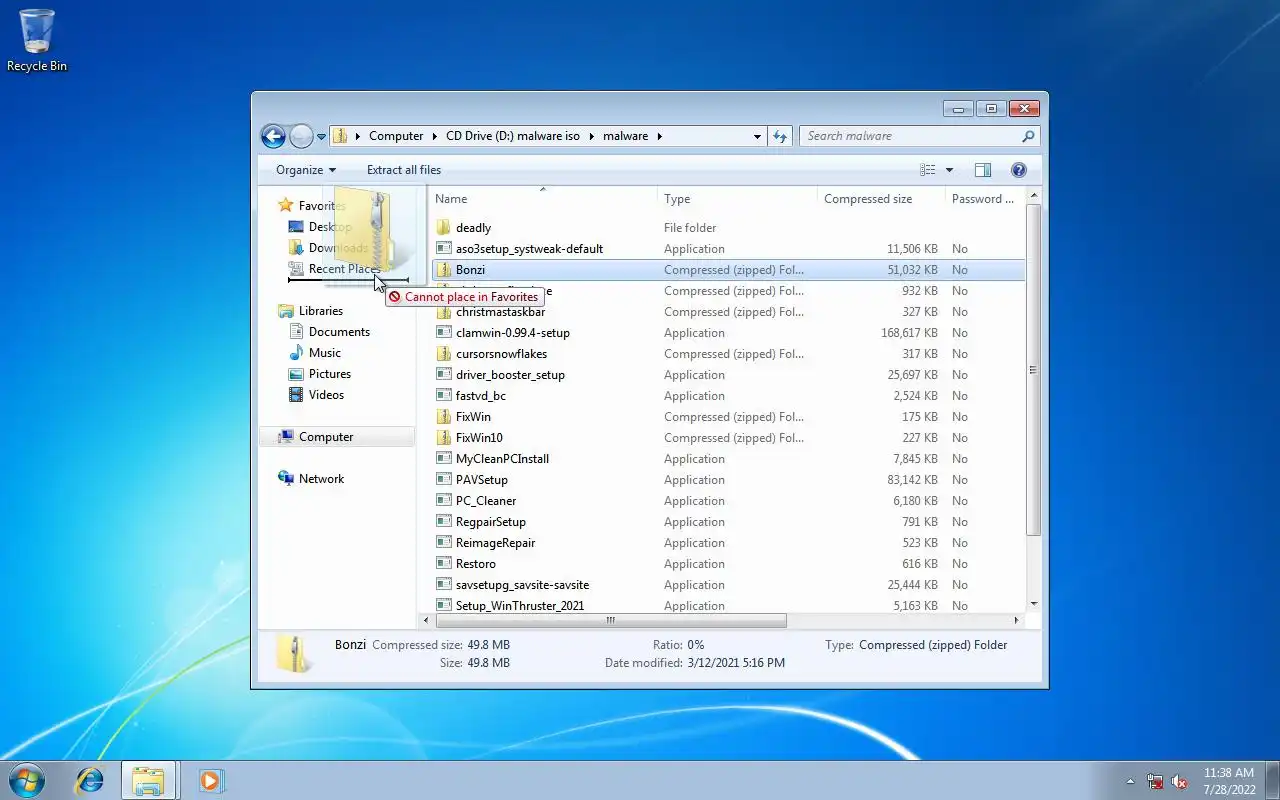The height and width of the screenshot is (800, 1280).
Task: Select Setup_WinThruster_2021 file name
Action: pyautogui.click(x=519, y=606)
